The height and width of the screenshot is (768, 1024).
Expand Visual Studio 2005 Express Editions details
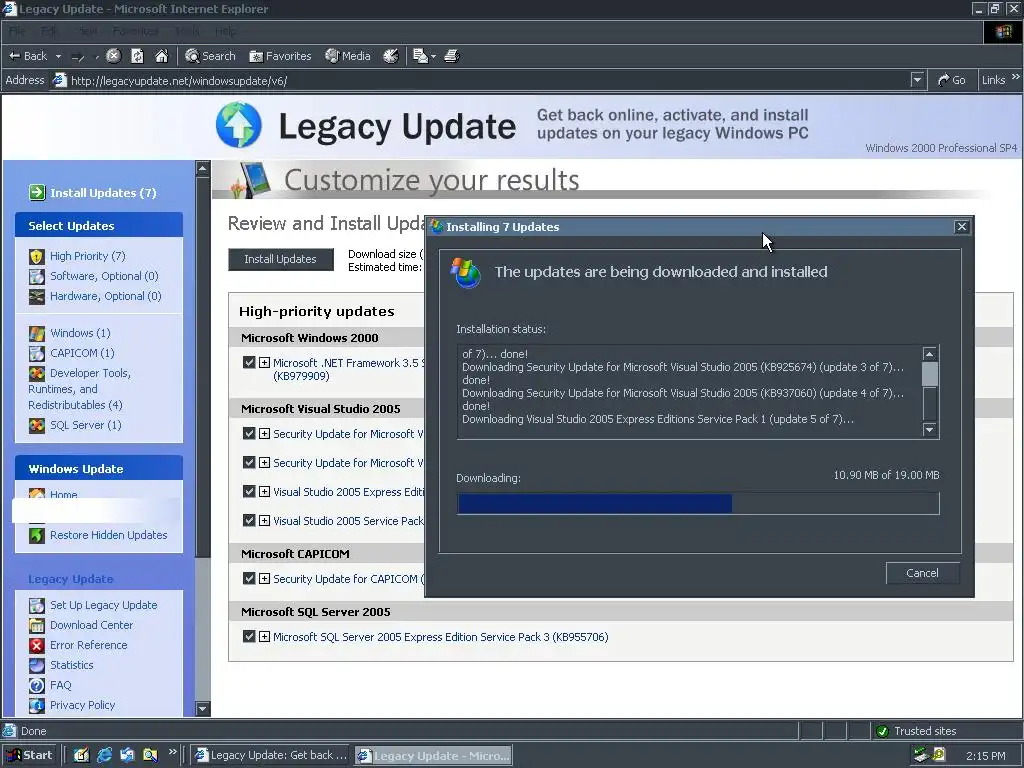tap(264, 492)
